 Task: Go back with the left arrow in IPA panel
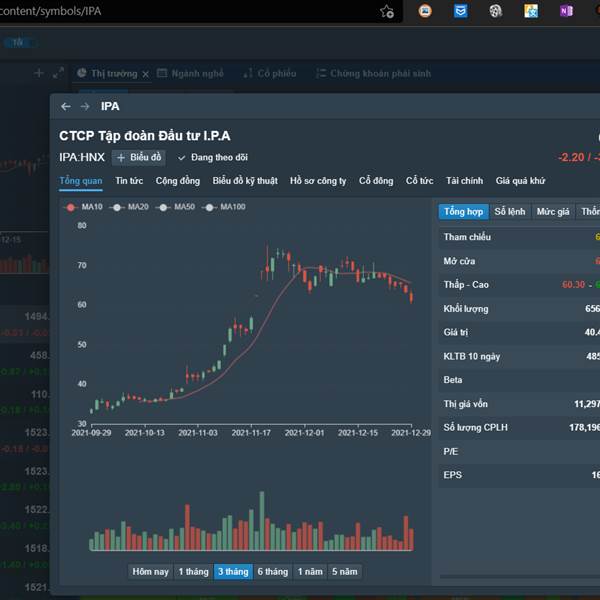pos(66,106)
